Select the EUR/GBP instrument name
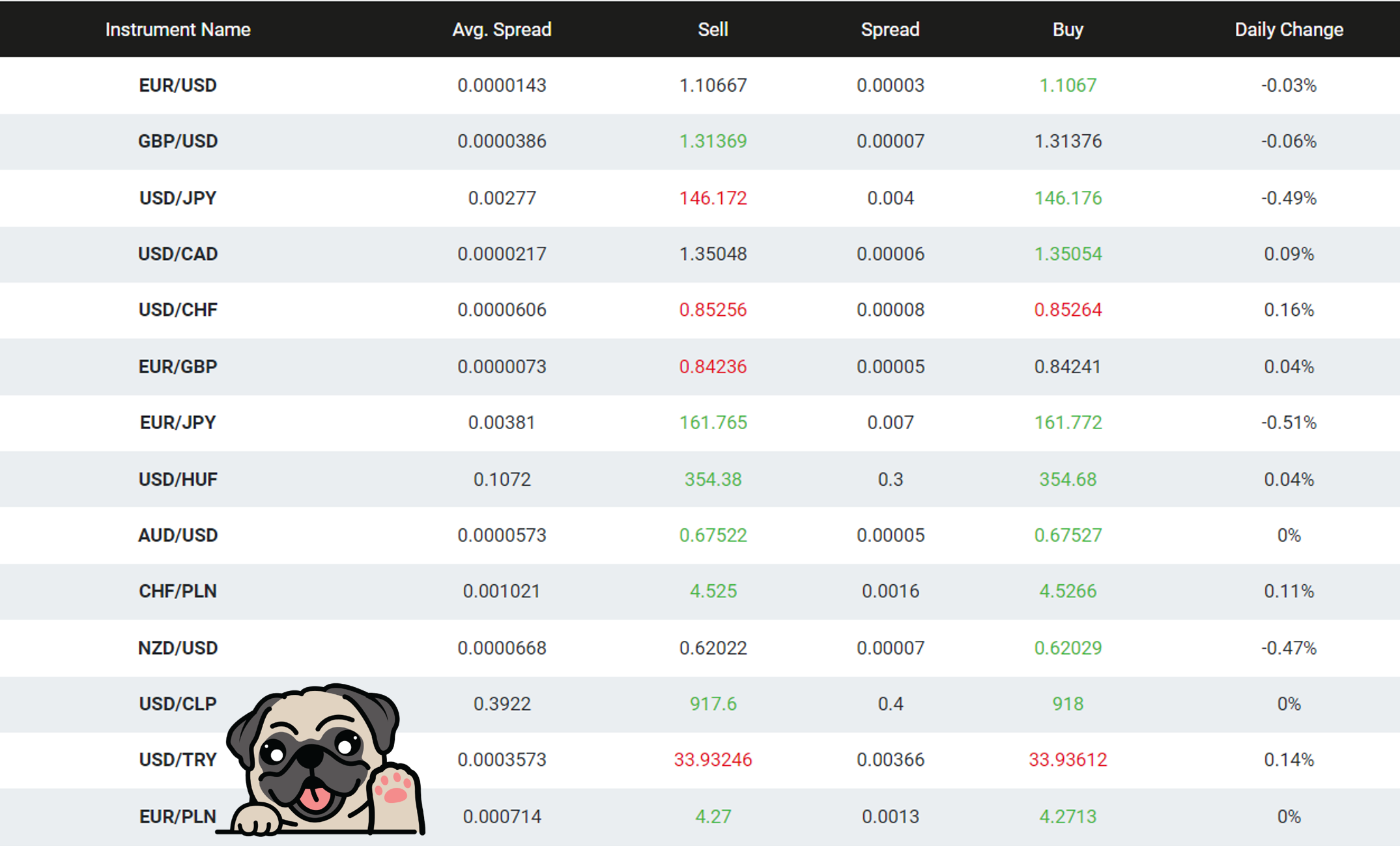1400x846 pixels. coord(178,367)
